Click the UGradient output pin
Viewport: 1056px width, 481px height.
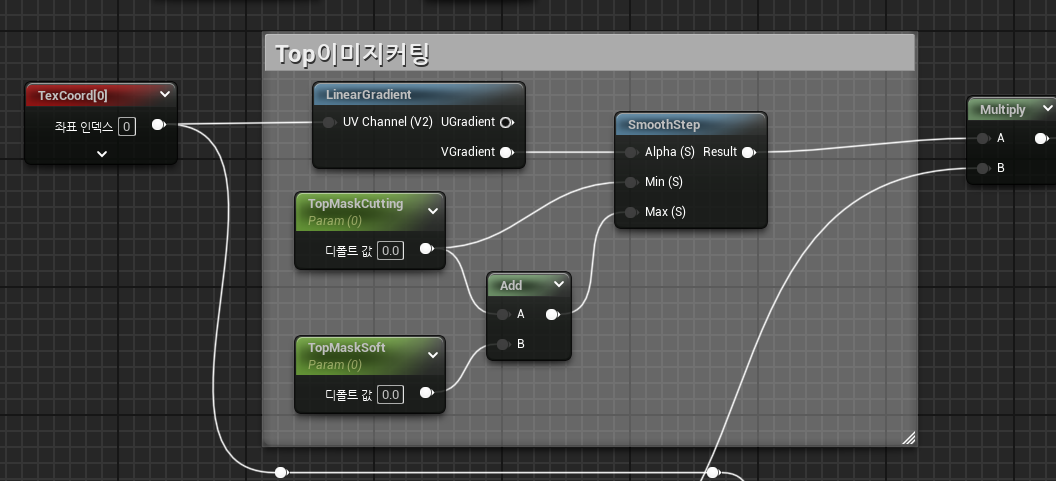506,122
